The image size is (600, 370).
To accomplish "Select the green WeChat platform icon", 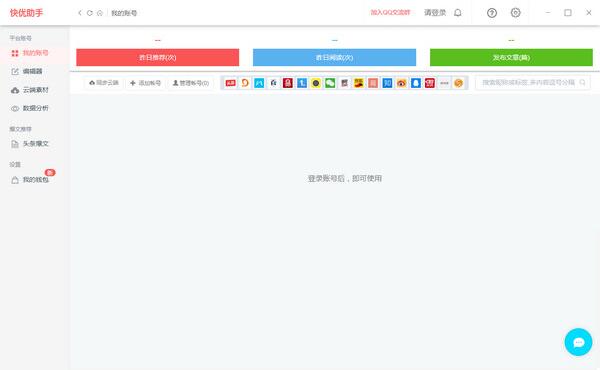I will coord(330,83).
